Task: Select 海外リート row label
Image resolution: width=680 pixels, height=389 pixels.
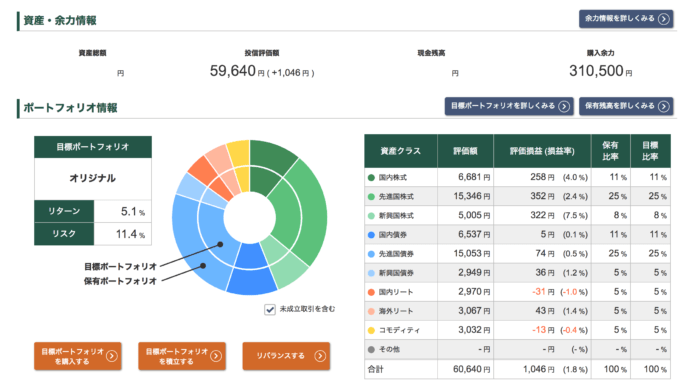Action: (396, 311)
